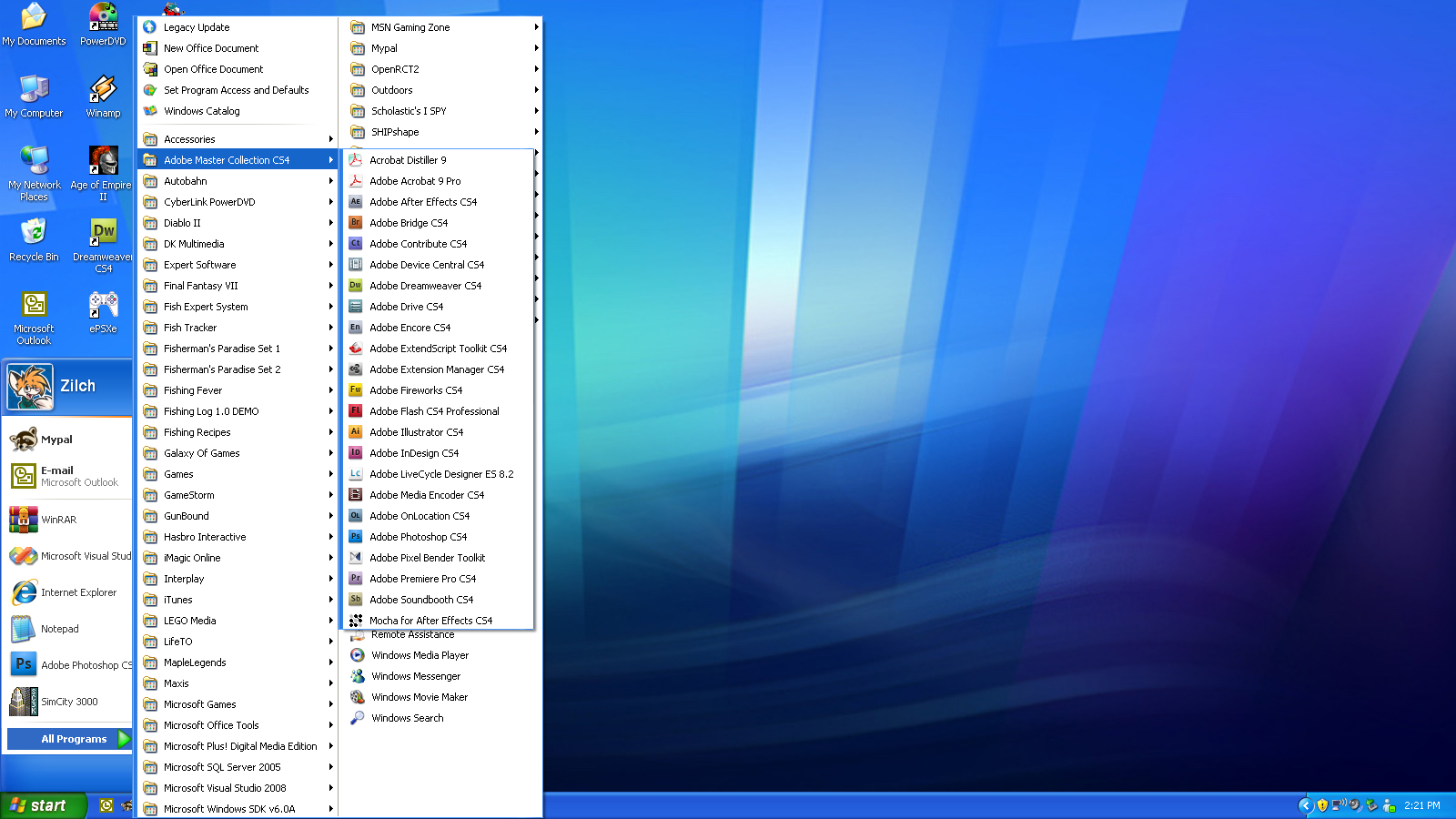
Task: Click the Adobe Dreamweaver CS4 menu icon
Action: tap(356, 286)
